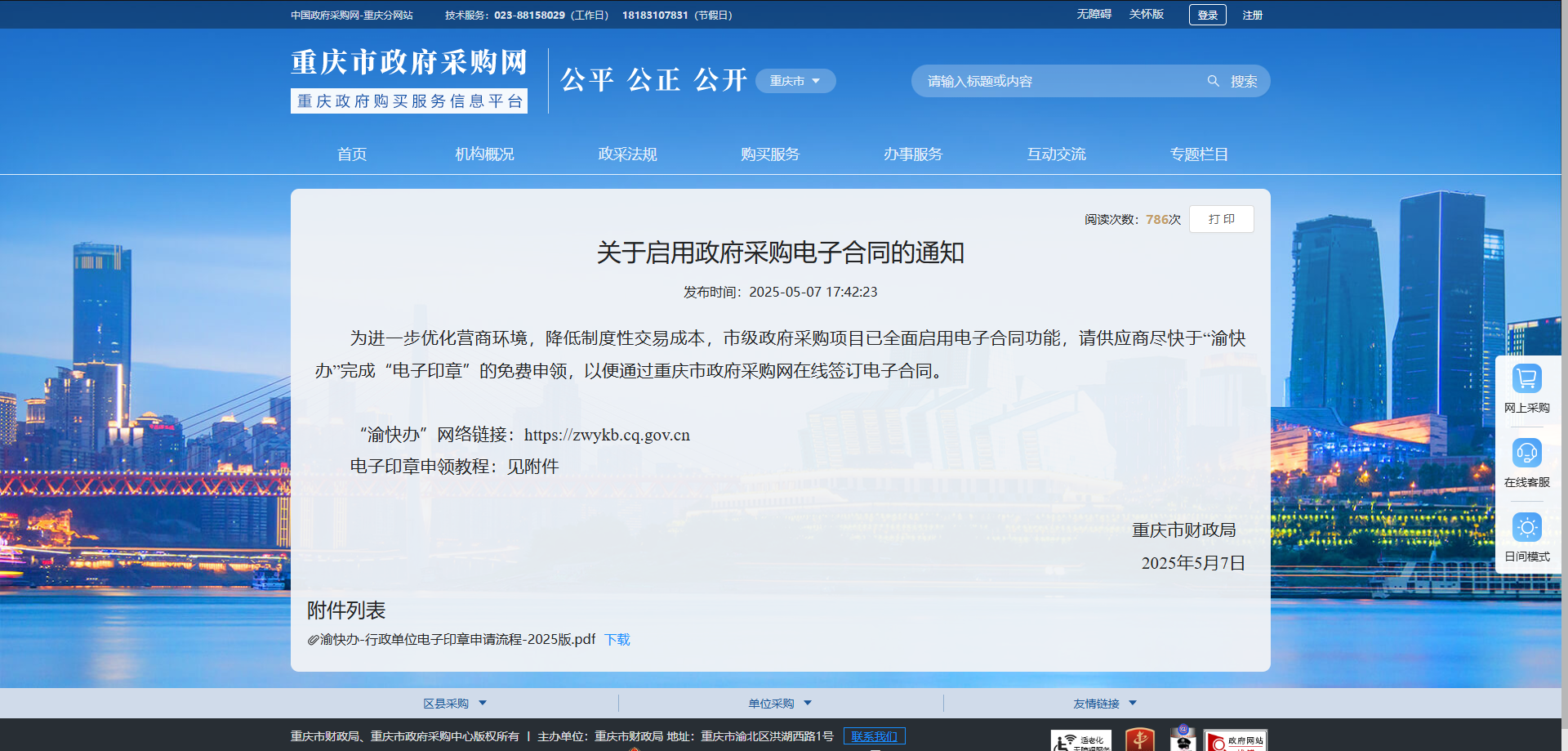Screen dimensions: 1568x751
Task: Expand the 友情链接 dropdown
Action: click(1104, 704)
